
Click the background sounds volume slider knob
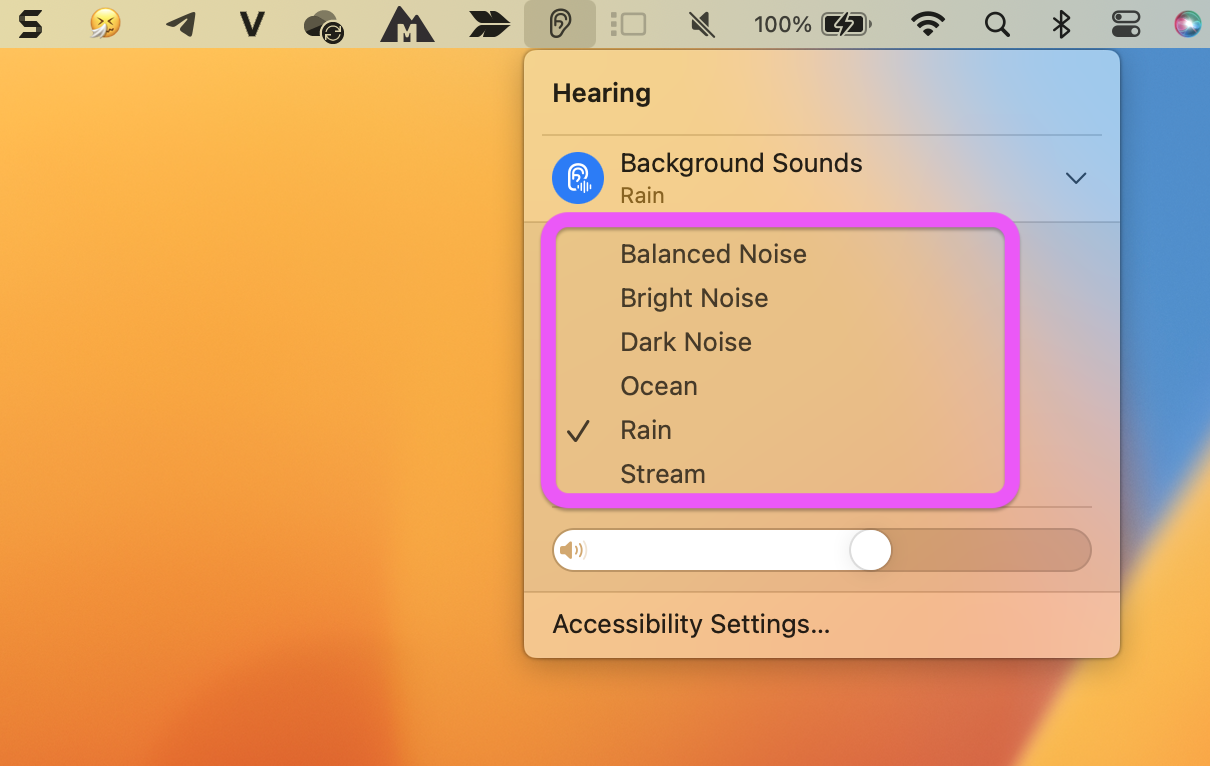[x=870, y=550]
